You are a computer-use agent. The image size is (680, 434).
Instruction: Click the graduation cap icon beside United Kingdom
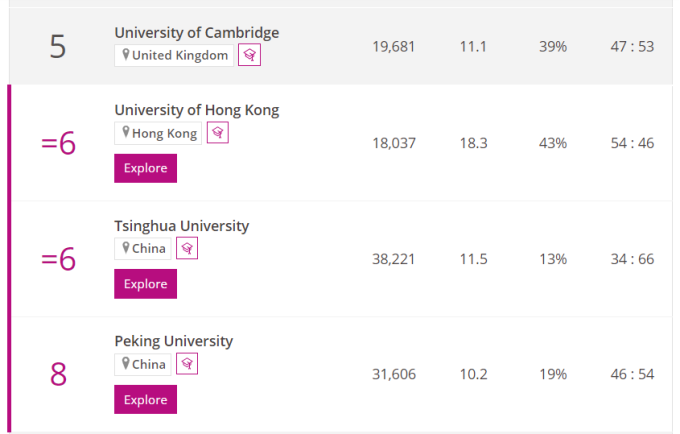[249, 56]
